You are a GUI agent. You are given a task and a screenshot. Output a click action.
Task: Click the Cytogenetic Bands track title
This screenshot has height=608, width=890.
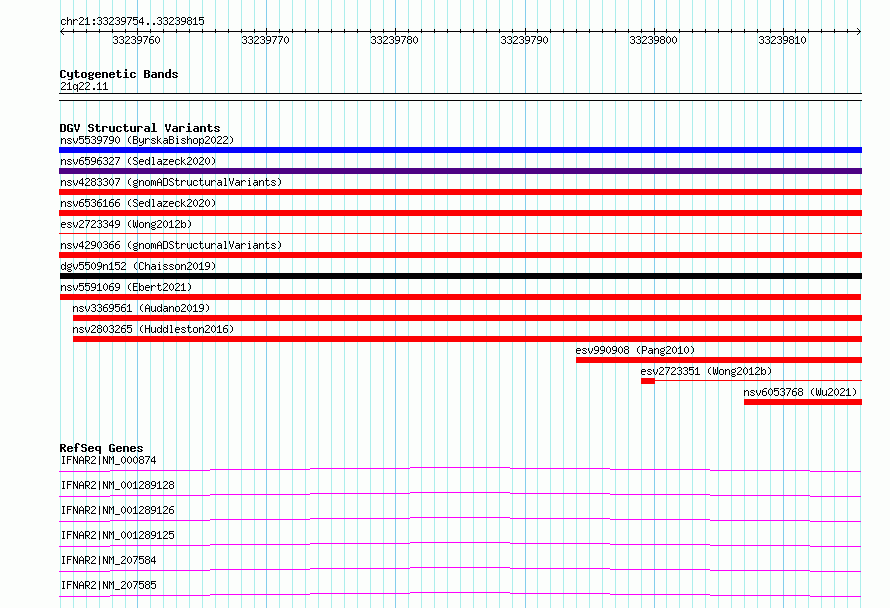[119, 74]
